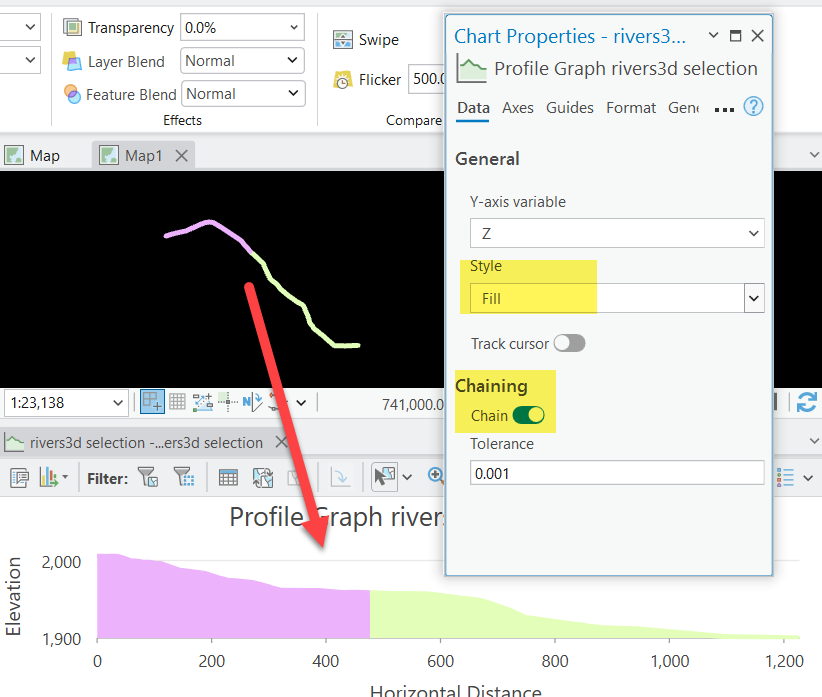Open the Style dropdown showing Fill
The image size is (822, 697).
754,298
